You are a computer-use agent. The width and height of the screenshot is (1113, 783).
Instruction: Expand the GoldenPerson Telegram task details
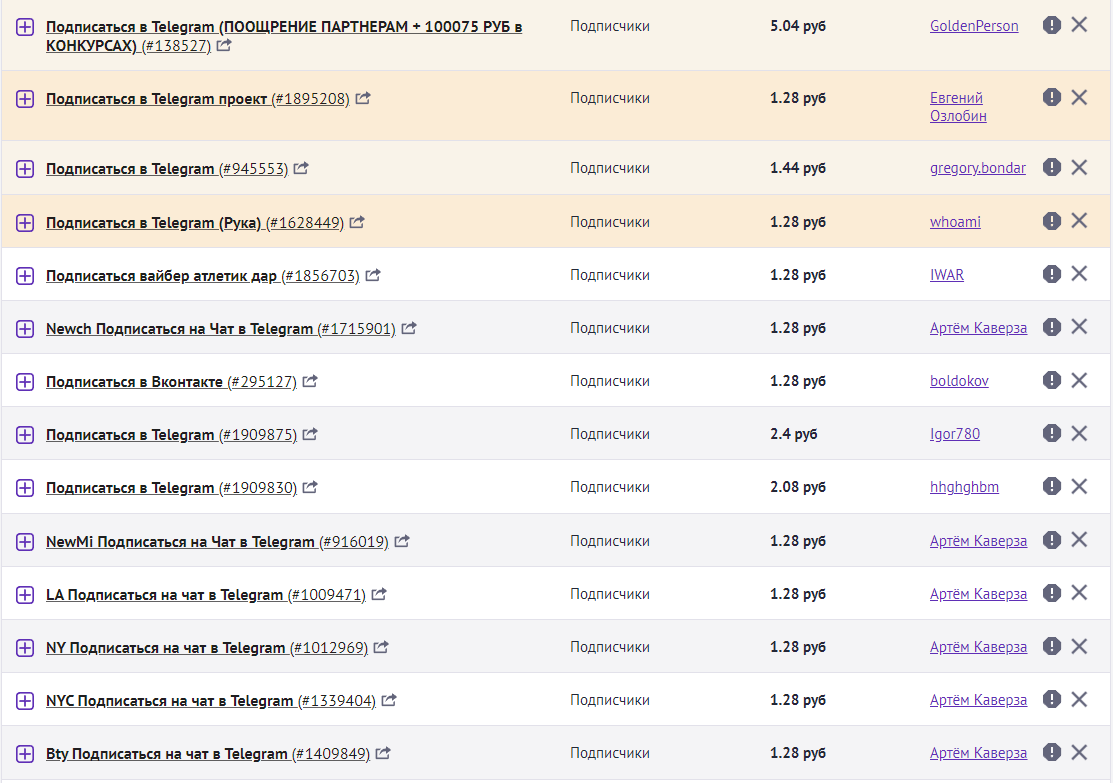[x=25, y=27]
